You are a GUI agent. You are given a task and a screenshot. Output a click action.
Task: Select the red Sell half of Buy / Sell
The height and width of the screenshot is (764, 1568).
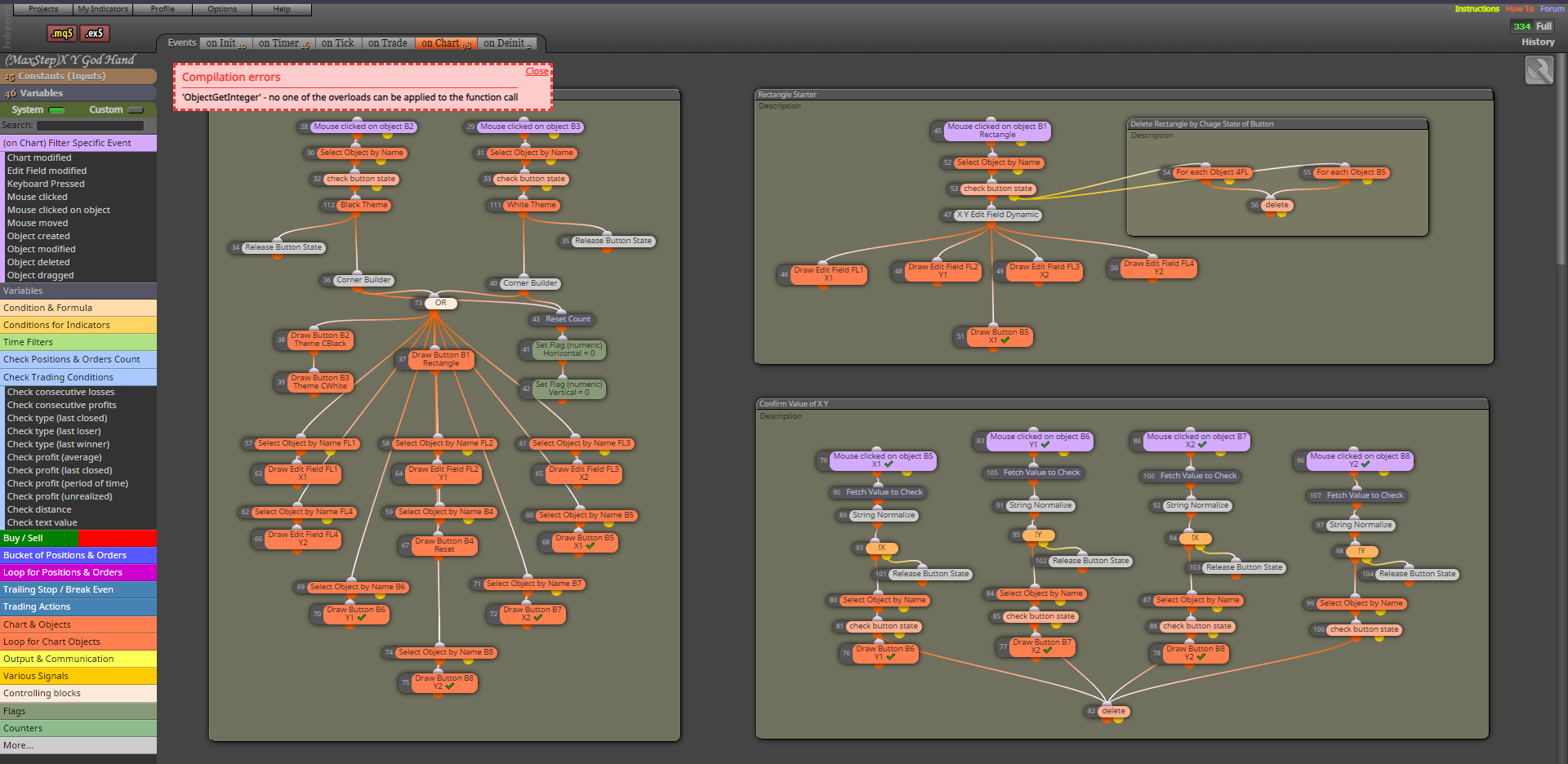(x=118, y=538)
